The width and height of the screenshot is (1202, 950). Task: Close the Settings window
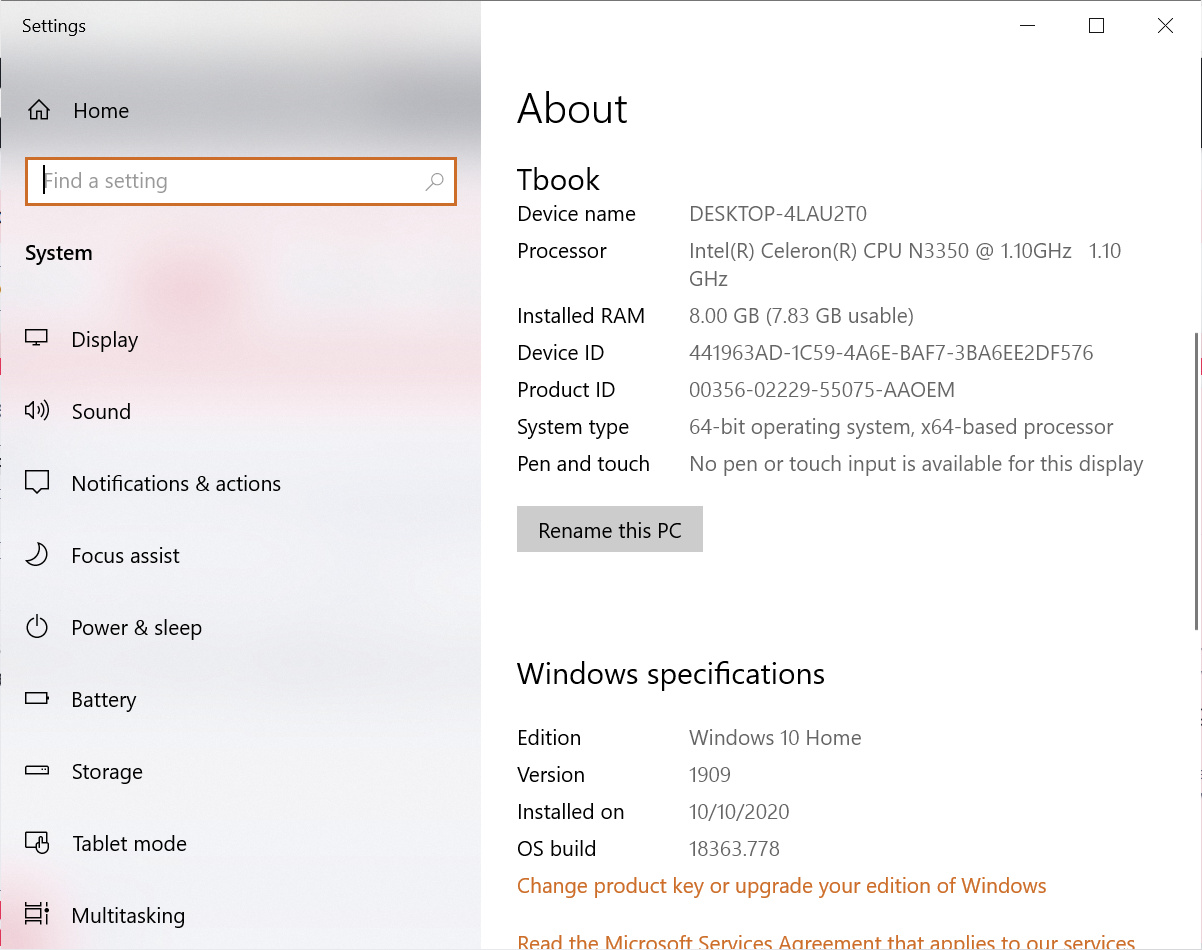(1165, 26)
